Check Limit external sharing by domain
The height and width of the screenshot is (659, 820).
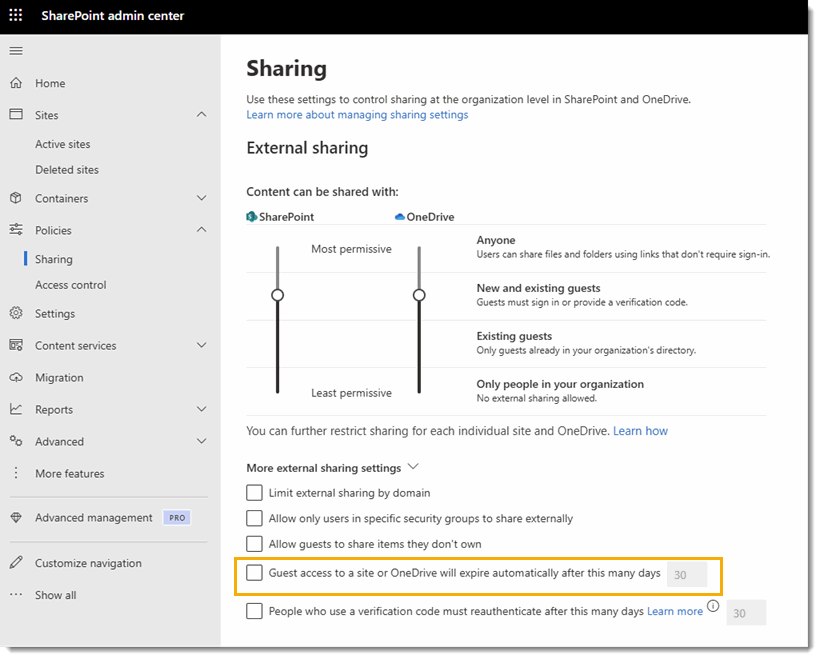[x=254, y=493]
